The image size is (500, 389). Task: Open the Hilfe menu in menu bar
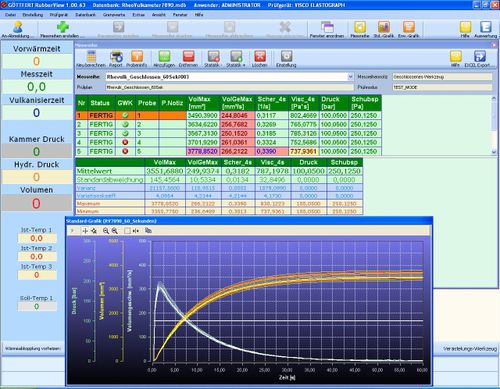[x=199, y=15]
